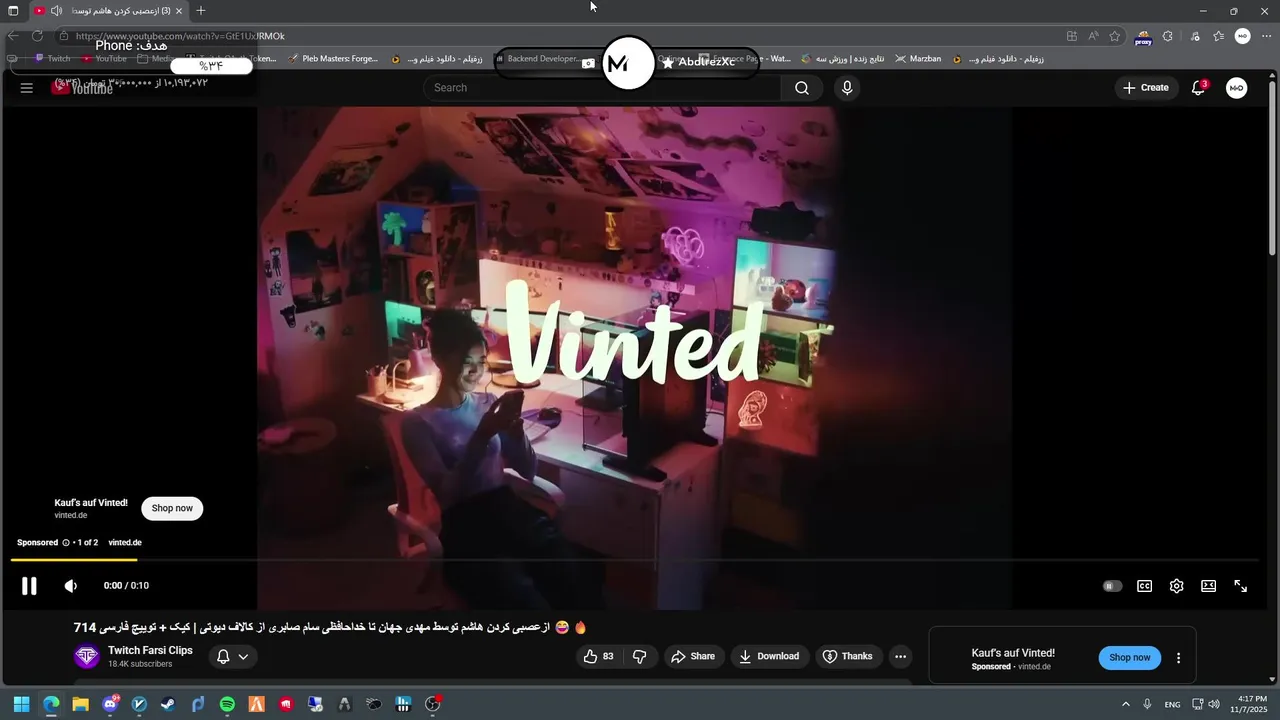Enter full screen mode
The image size is (1280, 720).
point(1240,586)
